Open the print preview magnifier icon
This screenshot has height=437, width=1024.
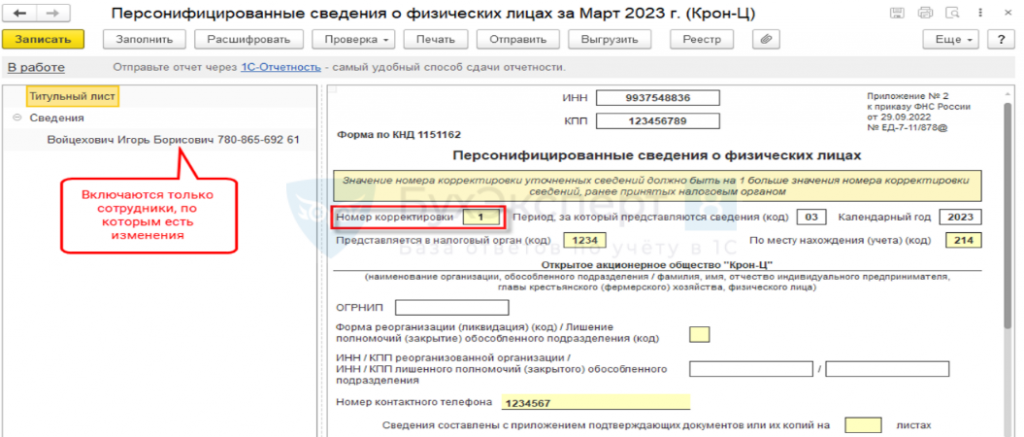click(x=953, y=12)
